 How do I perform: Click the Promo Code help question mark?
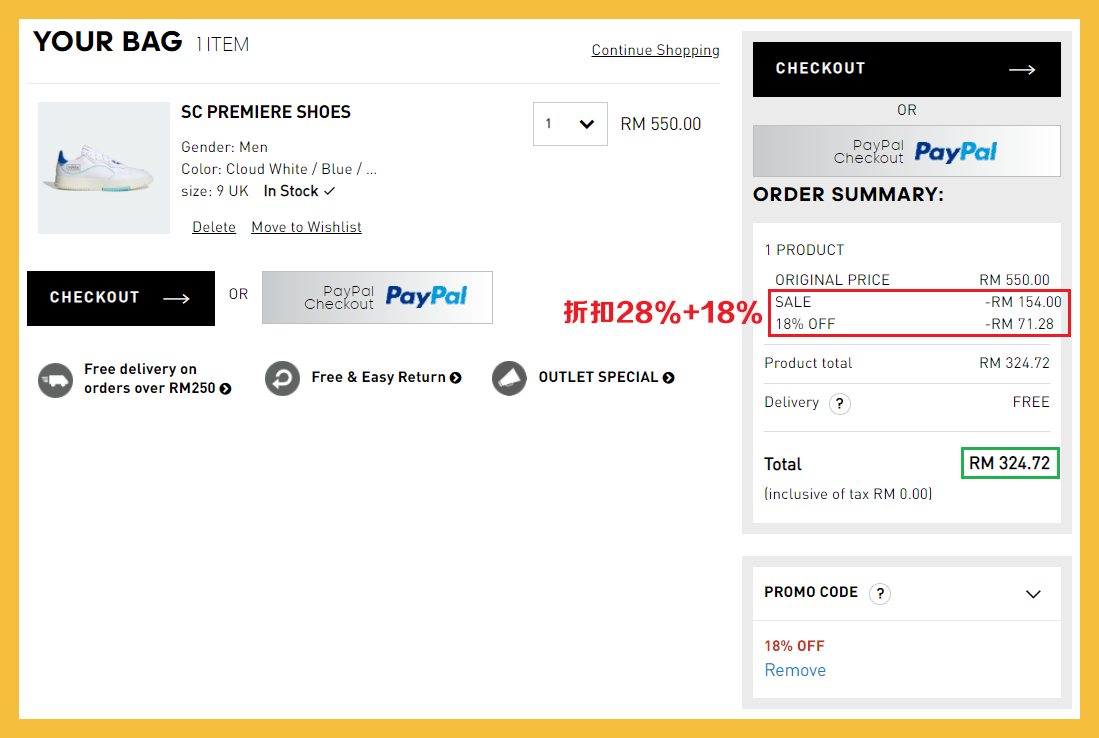click(x=879, y=594)
